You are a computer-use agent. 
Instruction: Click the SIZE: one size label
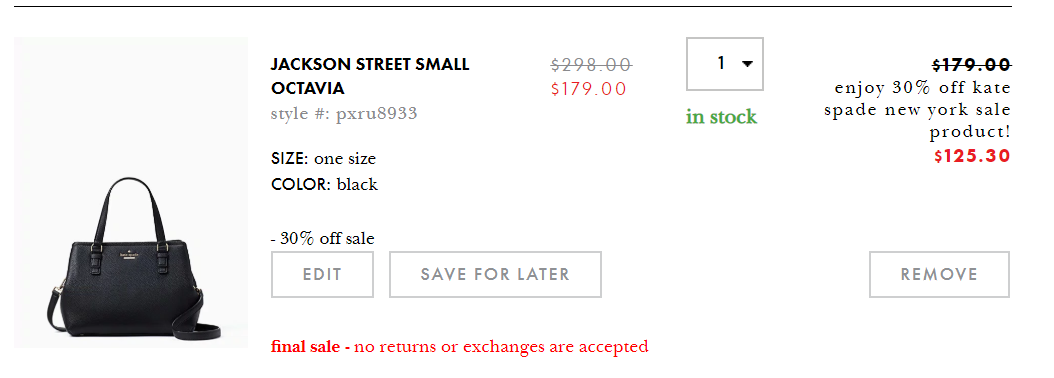point(323,159)
